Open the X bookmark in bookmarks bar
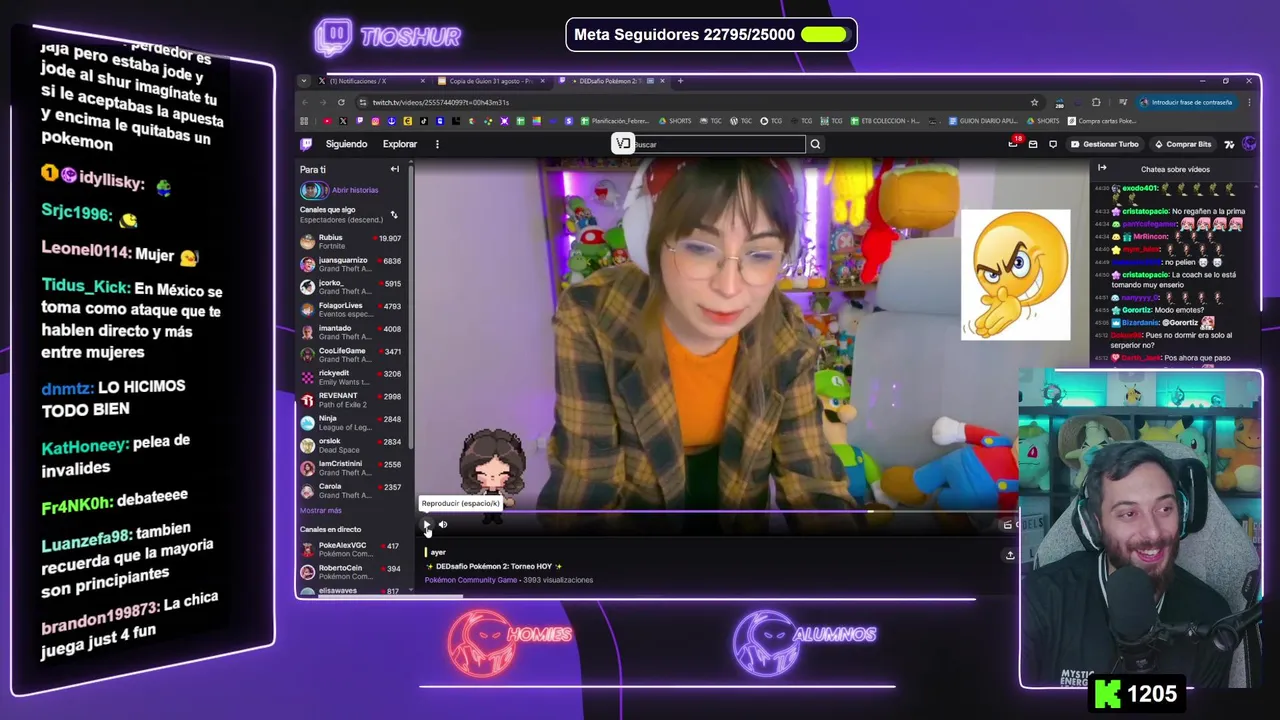 coord(343,121)
